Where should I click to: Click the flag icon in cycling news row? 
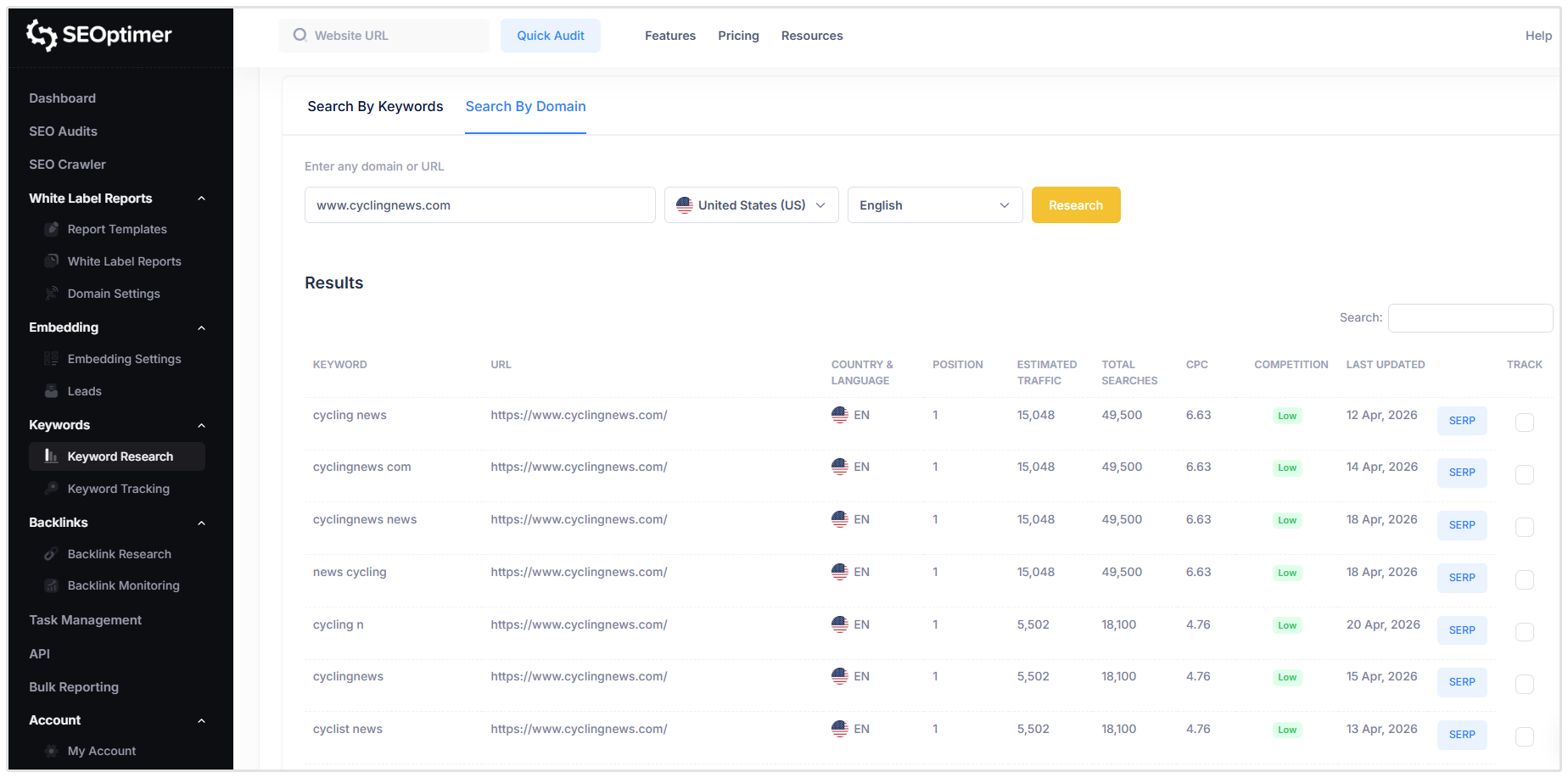[839, 415]
